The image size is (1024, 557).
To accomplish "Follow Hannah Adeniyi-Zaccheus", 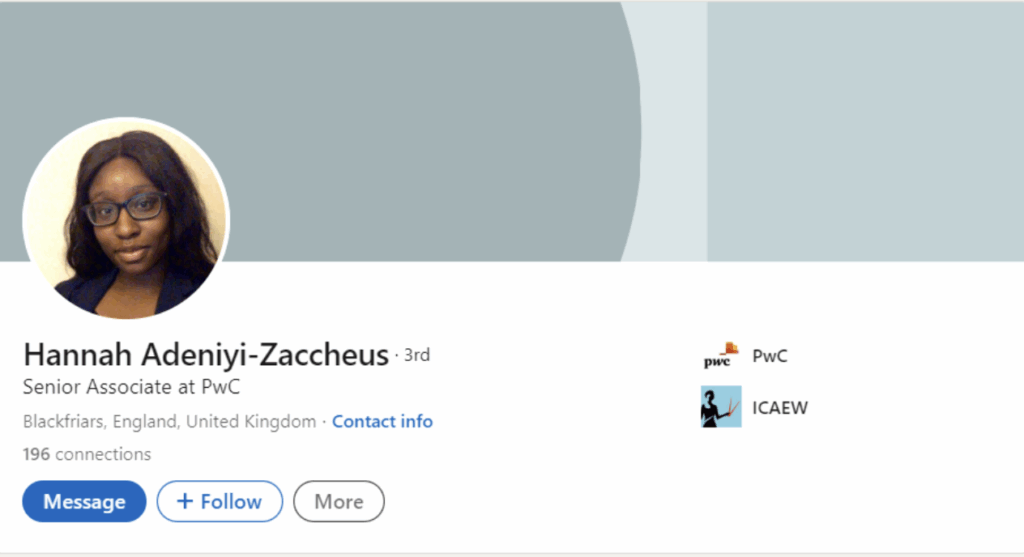I will (x=220, y=502).
